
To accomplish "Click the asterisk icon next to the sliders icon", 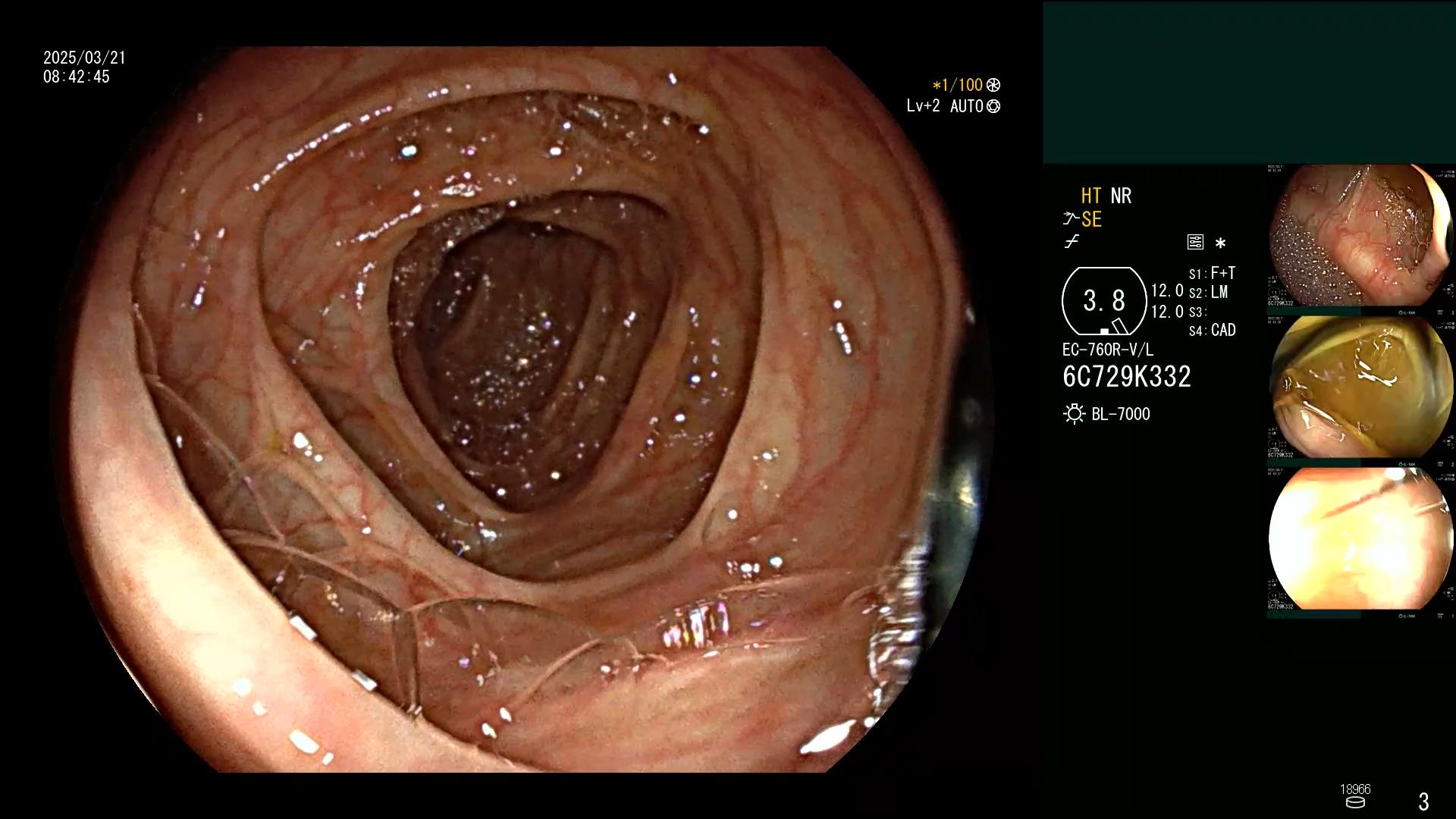I will pos(1220,243).
